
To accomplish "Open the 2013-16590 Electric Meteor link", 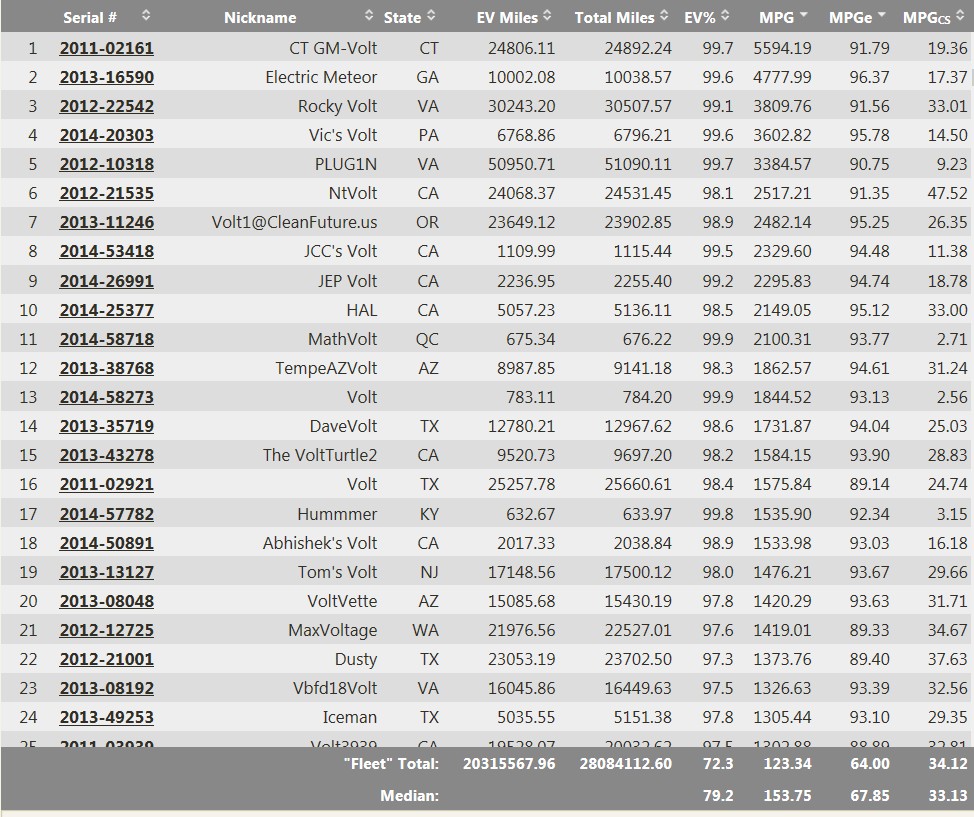I will [106, 77].
